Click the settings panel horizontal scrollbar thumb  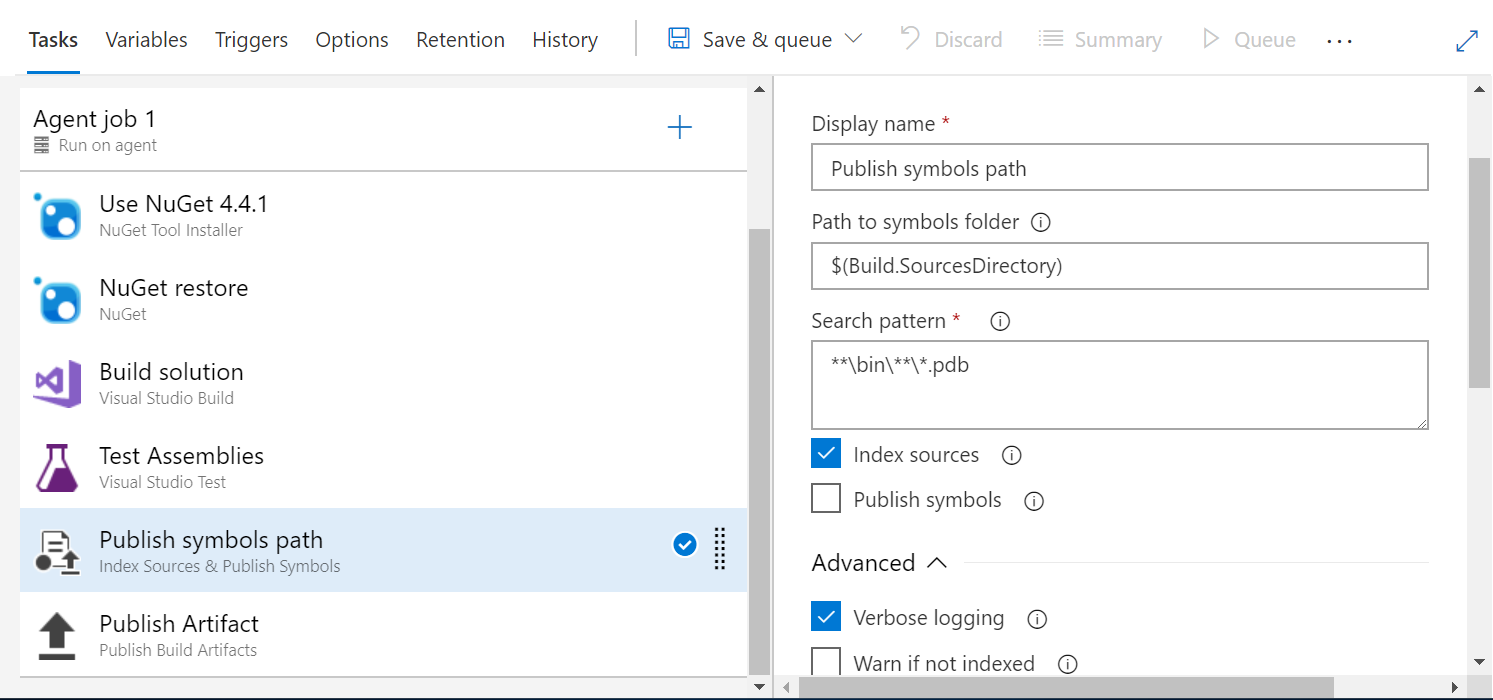pyautogui.click(x=1066, y=688)
